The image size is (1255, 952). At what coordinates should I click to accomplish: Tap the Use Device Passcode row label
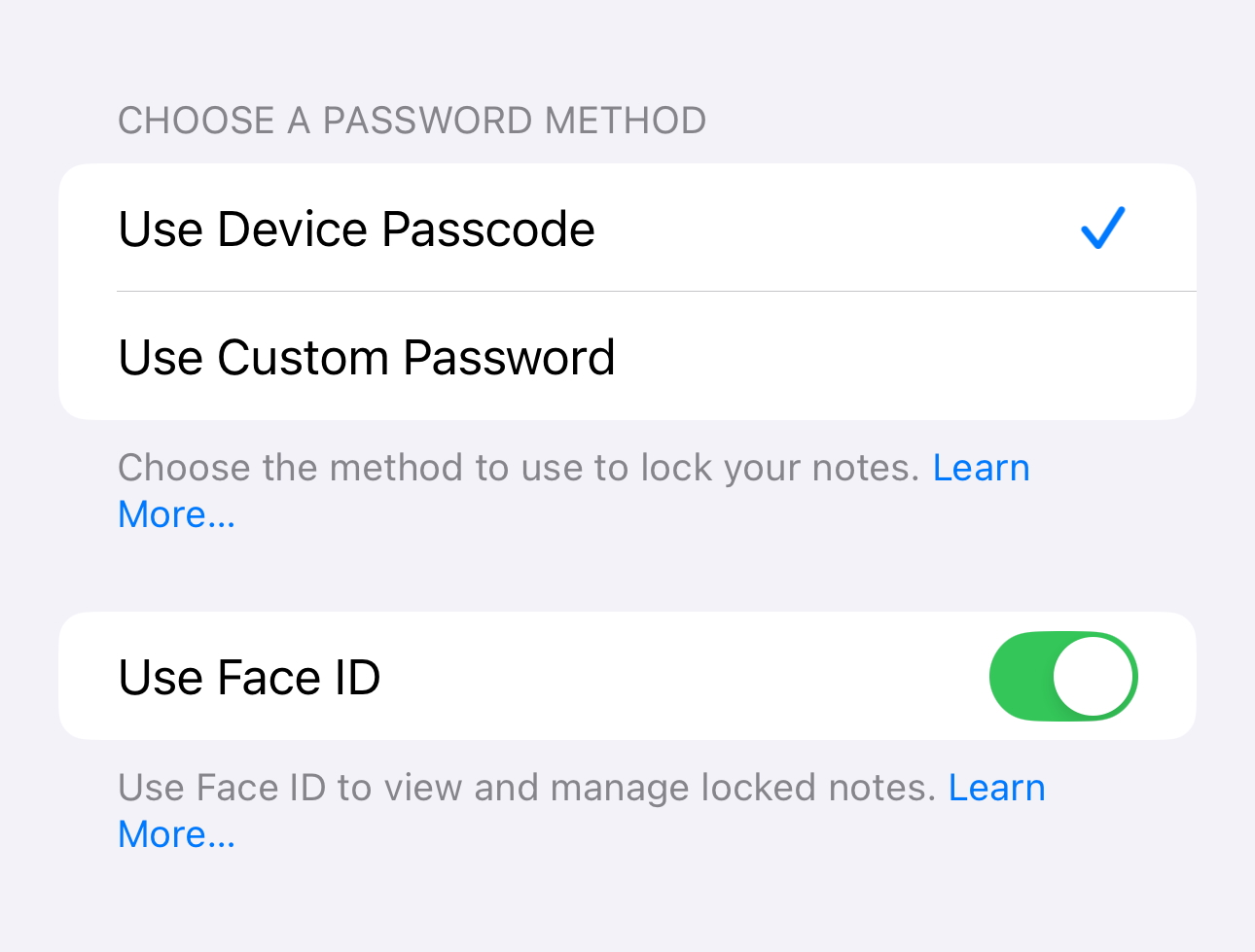click(356, 229)
